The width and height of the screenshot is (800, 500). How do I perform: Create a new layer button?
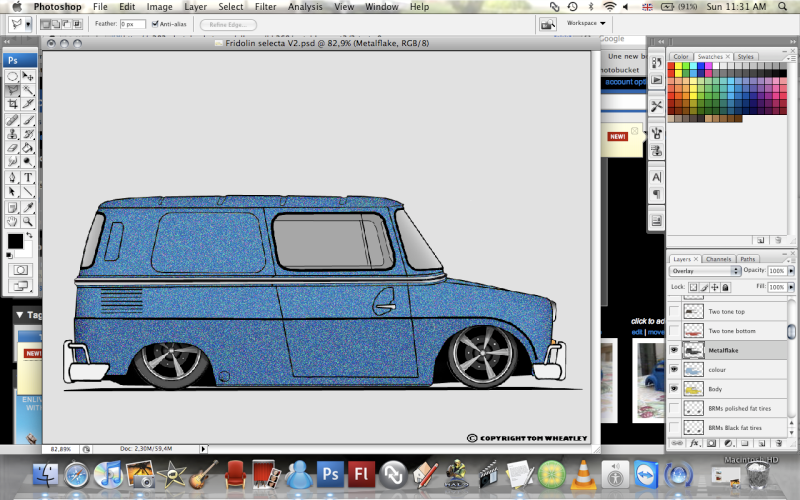762,443
